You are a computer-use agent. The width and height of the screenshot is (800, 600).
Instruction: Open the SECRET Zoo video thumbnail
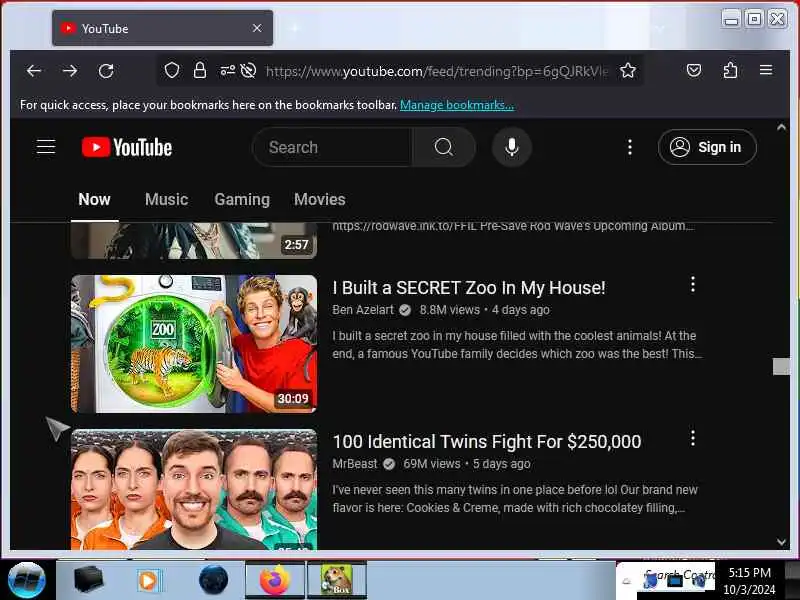(x=194, y=344)
